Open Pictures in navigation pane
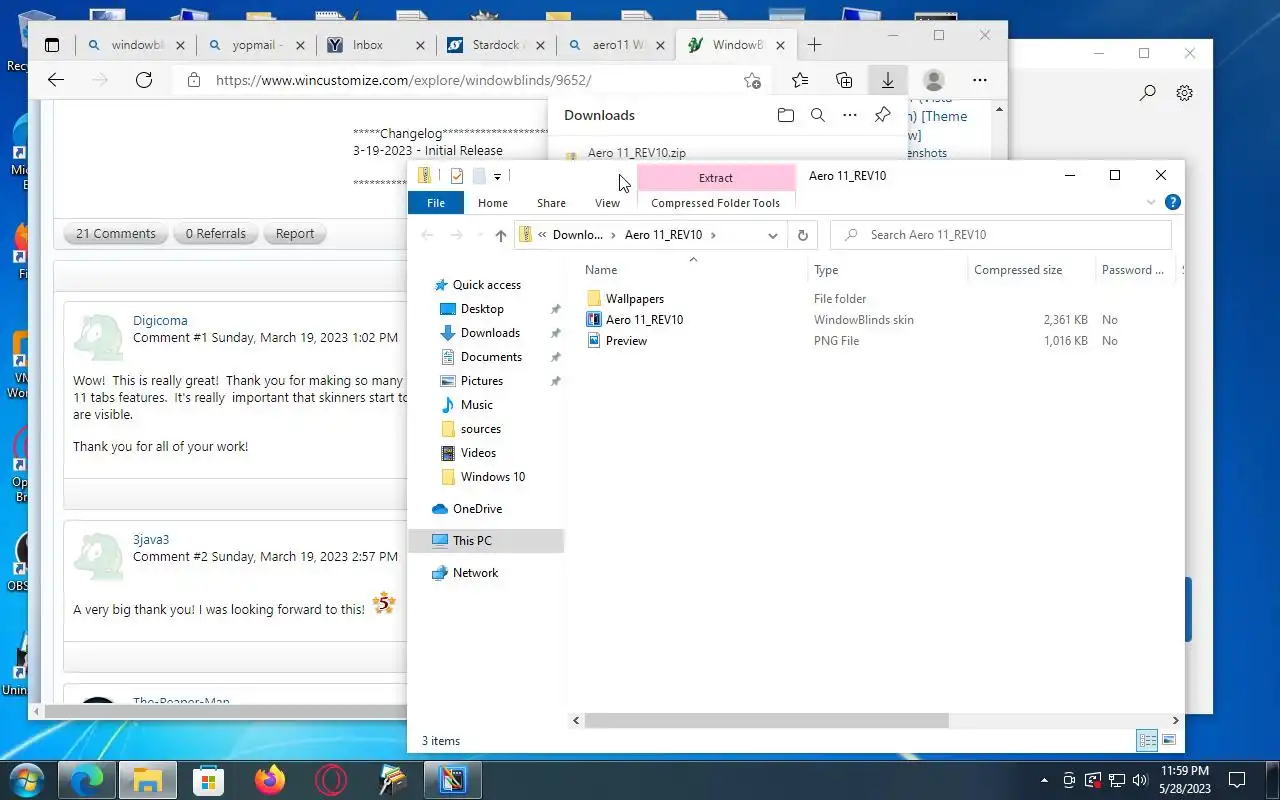Screen dimensions: 1280x800 coord(481,381)
